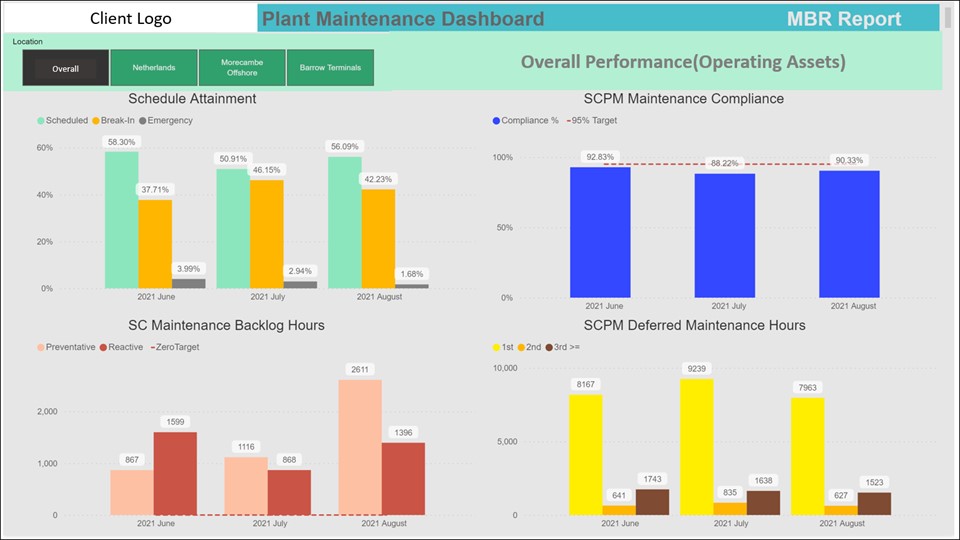Click the 2021 June label under Schedule Attainment
The image size is (960, 540).
click(156, 297)
